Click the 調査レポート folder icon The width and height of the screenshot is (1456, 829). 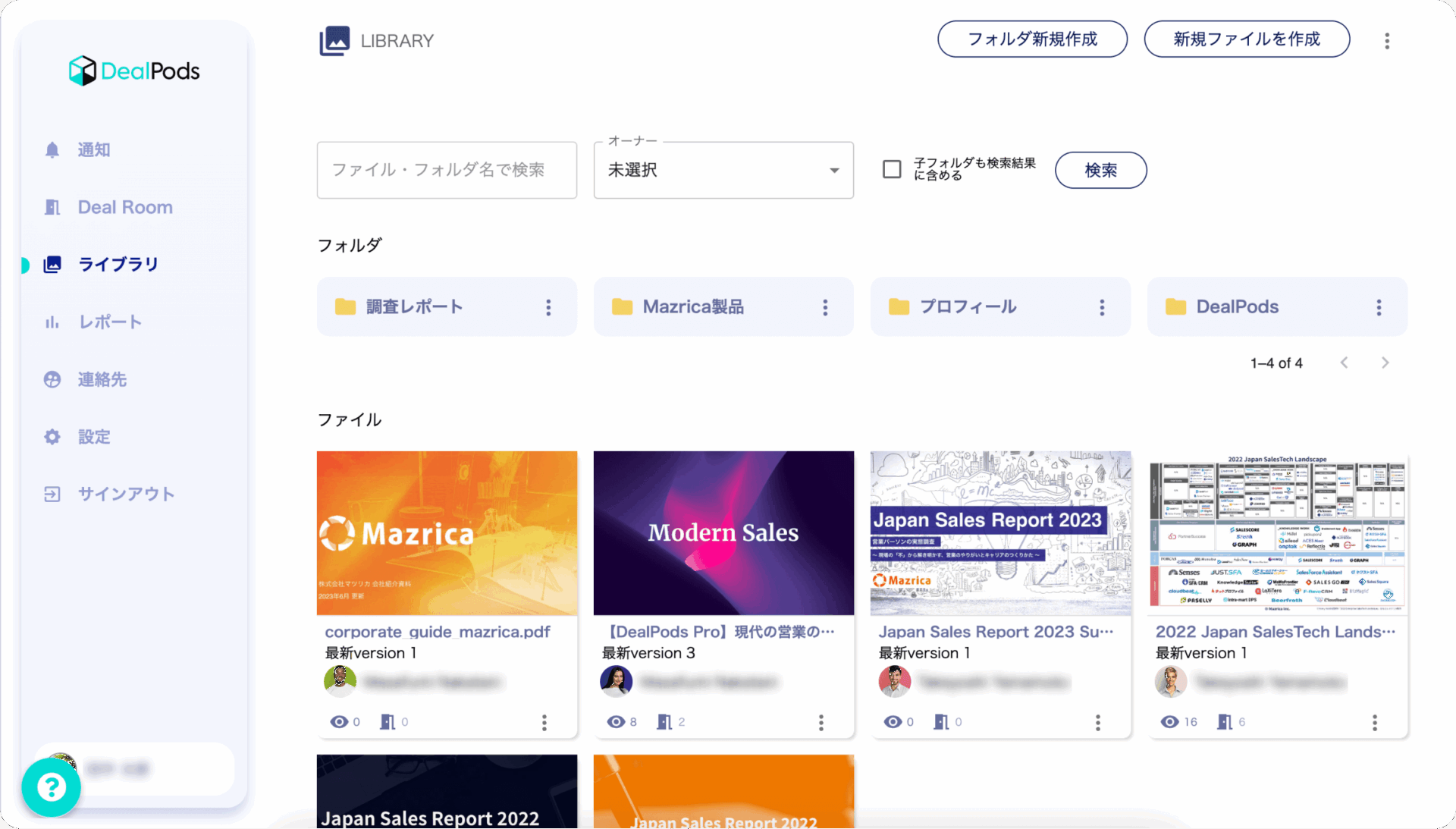345,307
